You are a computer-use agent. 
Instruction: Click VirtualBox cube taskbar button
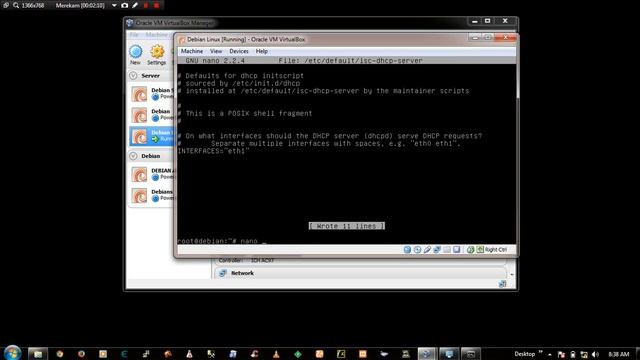(x=427, y=354)
